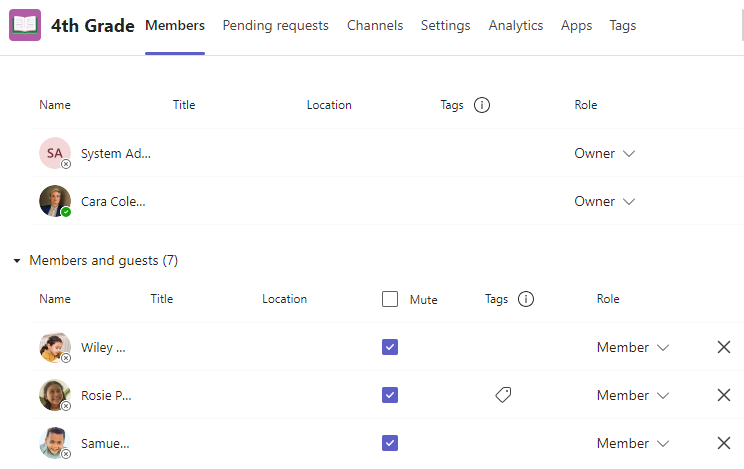This screenshot has width=744, height=469.
Task: Remove Wiley from the team
Action: [x=724, y=347]
